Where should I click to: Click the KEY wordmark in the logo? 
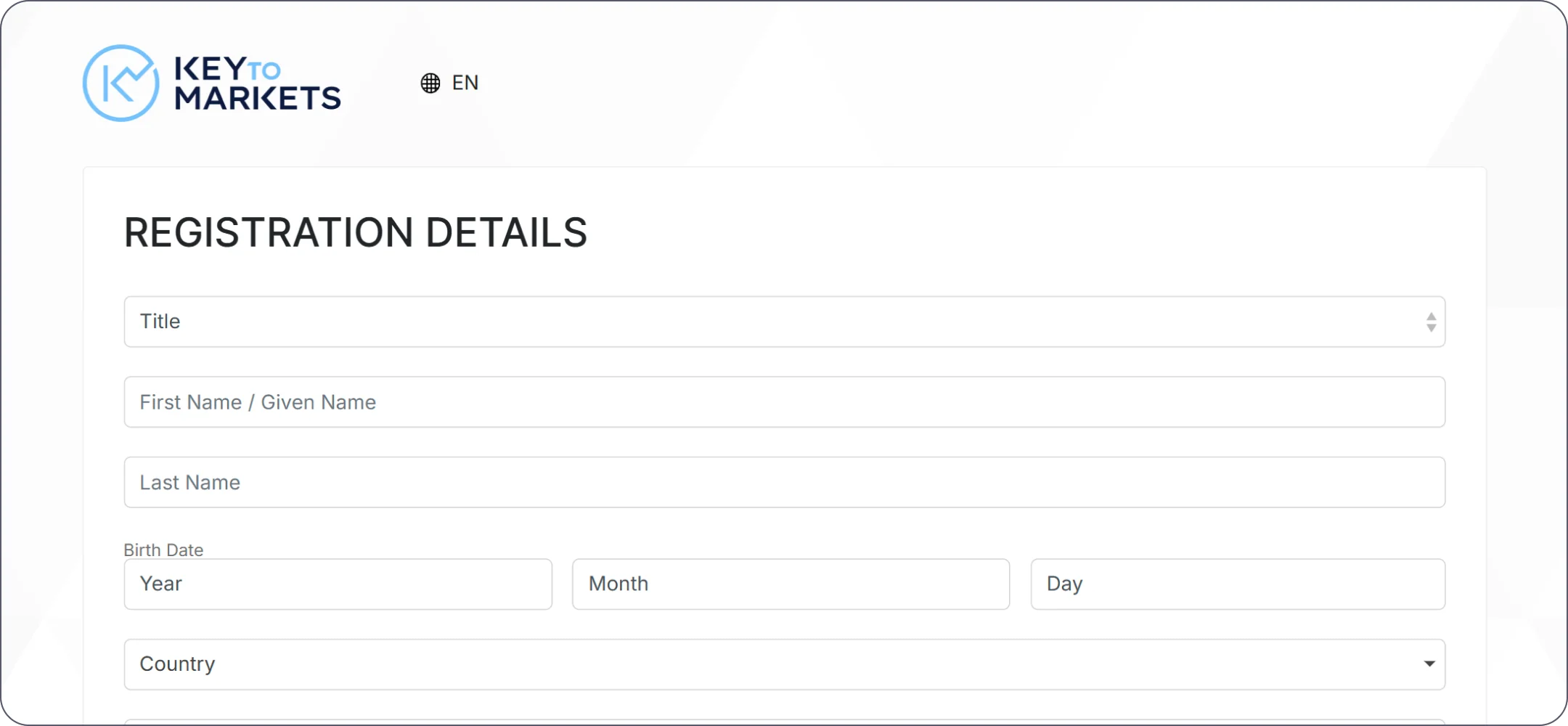point(211,70)
